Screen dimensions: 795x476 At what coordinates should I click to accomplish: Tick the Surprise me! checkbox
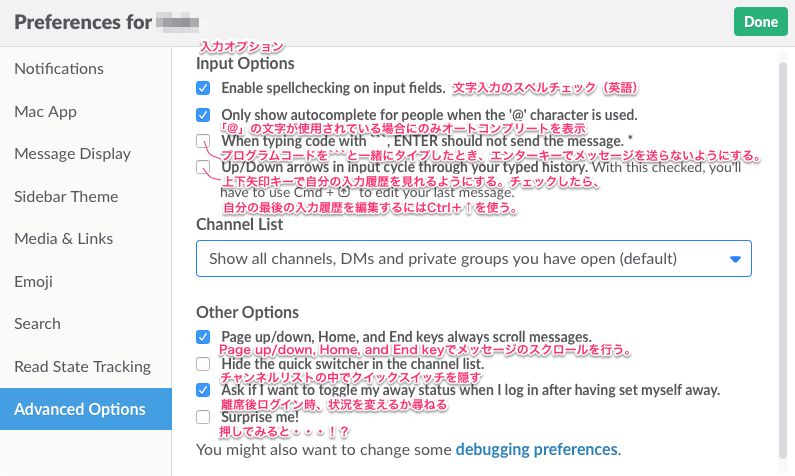[203, 417]
